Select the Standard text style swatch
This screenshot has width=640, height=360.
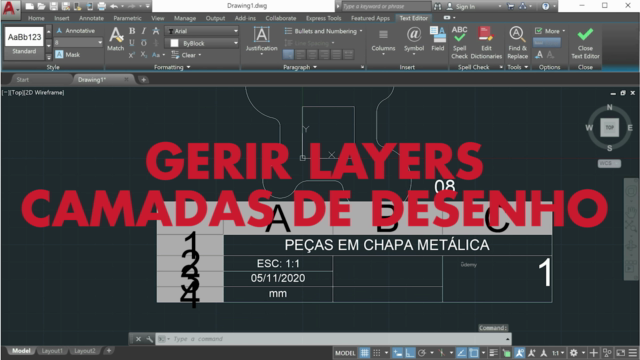tap(24, 41)
